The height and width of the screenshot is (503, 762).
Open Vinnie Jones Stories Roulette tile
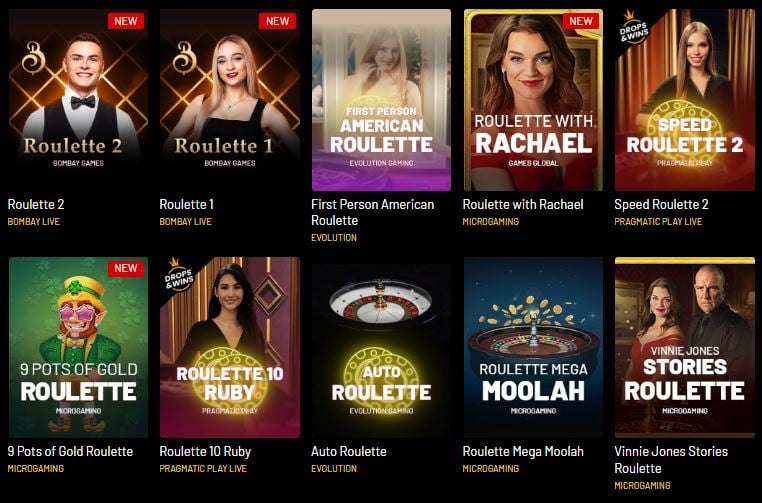[685, 347]
